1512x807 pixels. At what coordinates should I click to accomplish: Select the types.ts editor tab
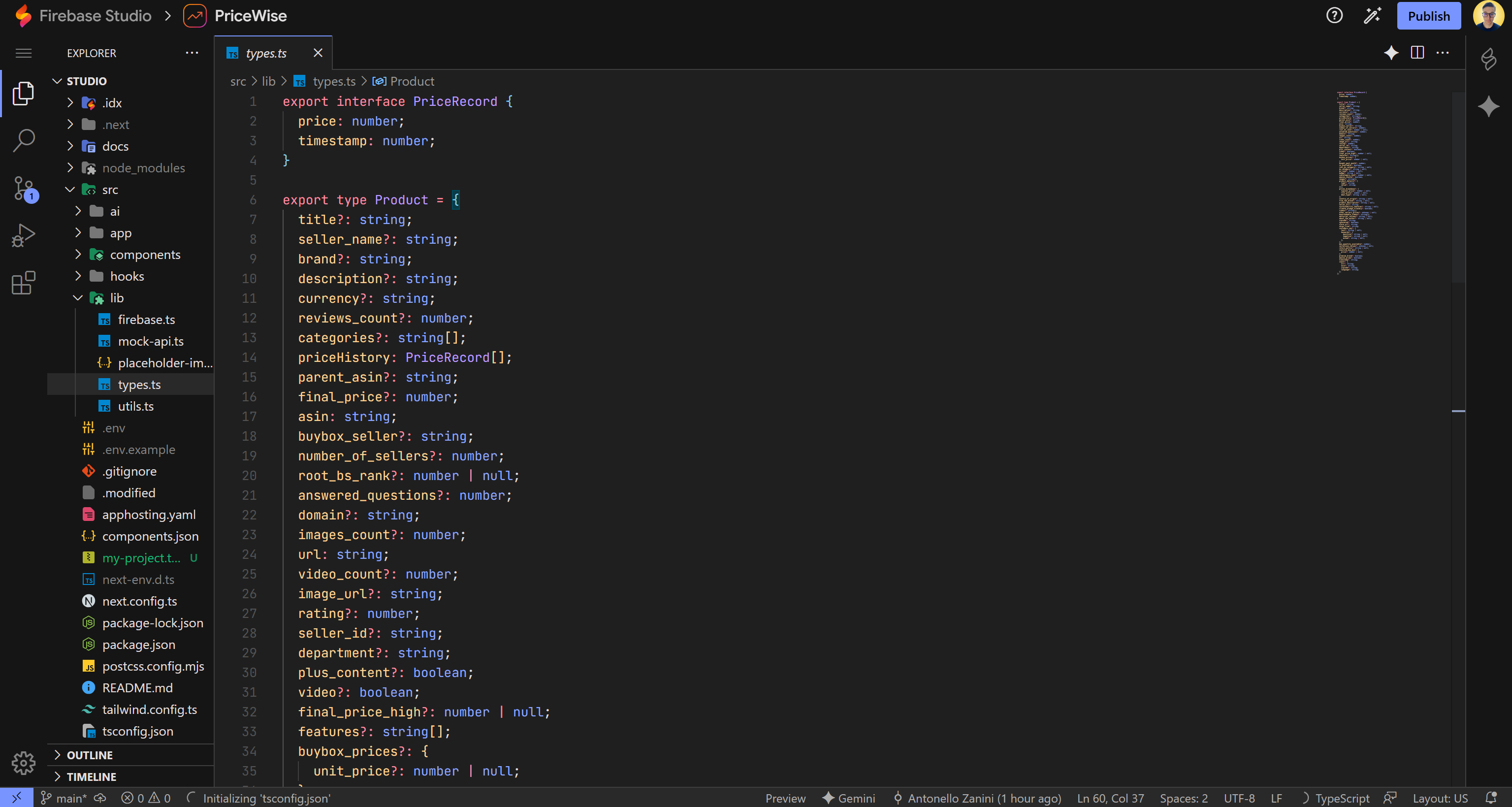tap(266, 53)
